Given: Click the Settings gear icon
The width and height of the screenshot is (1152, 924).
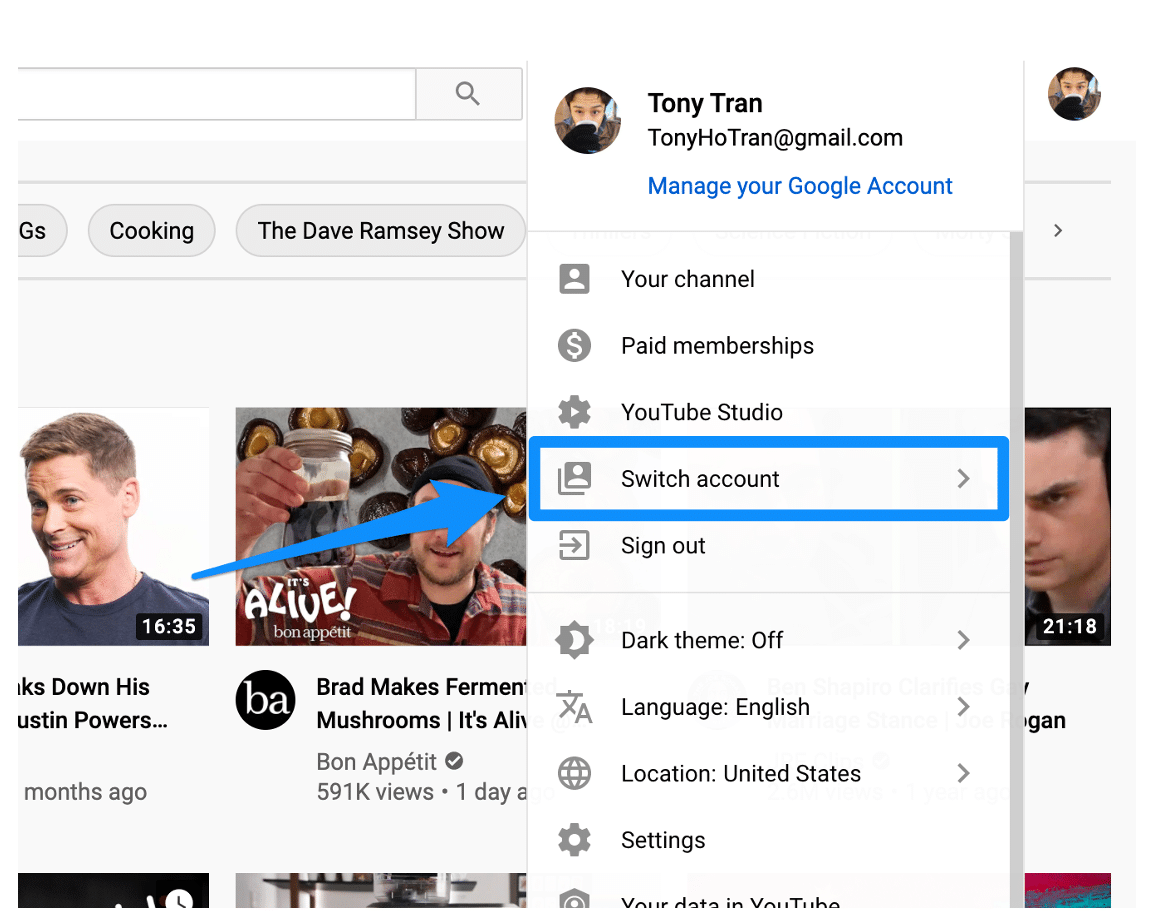Looking at the screenshot, I should [574, 840].
